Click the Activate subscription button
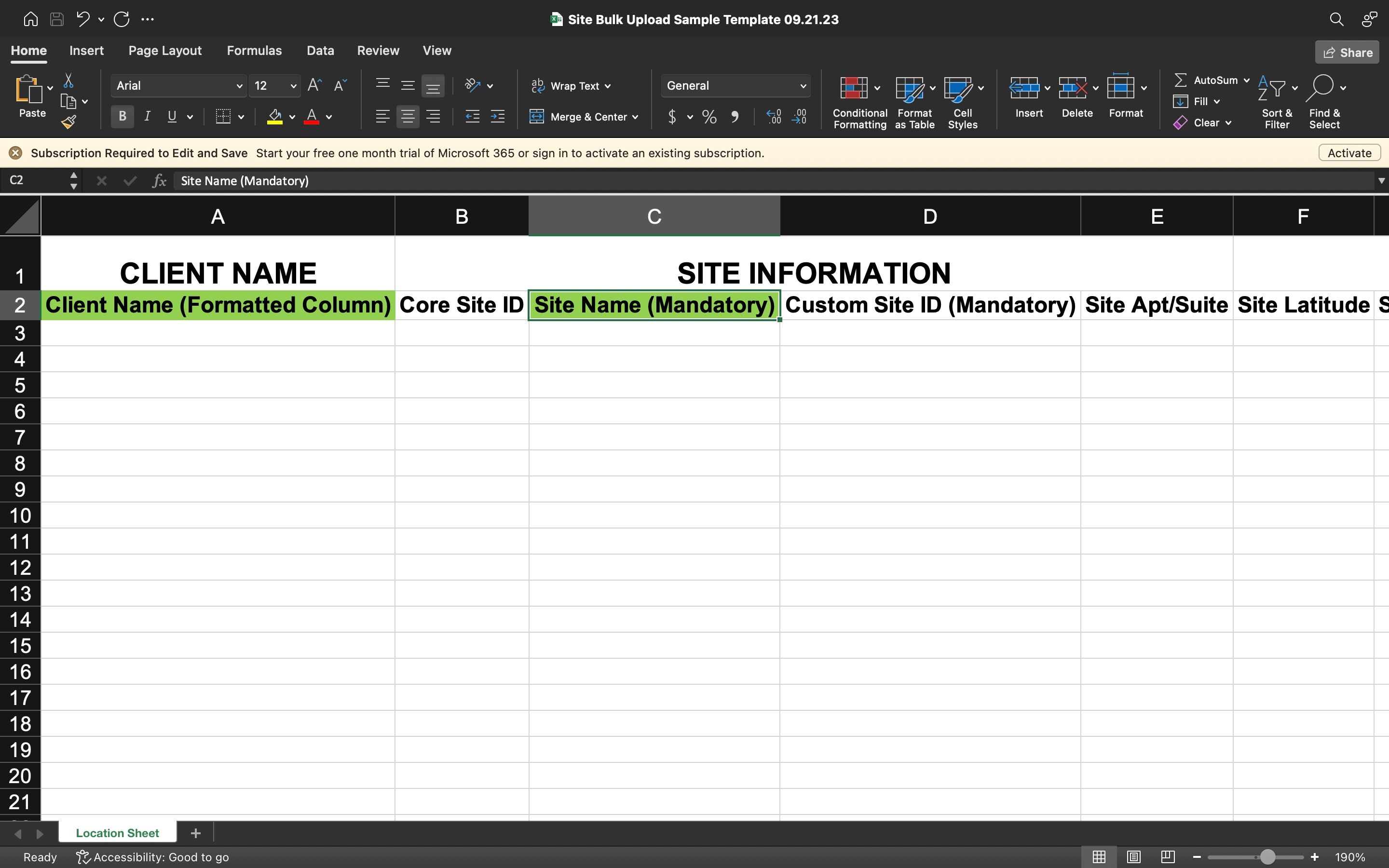The height and width of the screenshot is (868, 1389). click(1349, 153)
